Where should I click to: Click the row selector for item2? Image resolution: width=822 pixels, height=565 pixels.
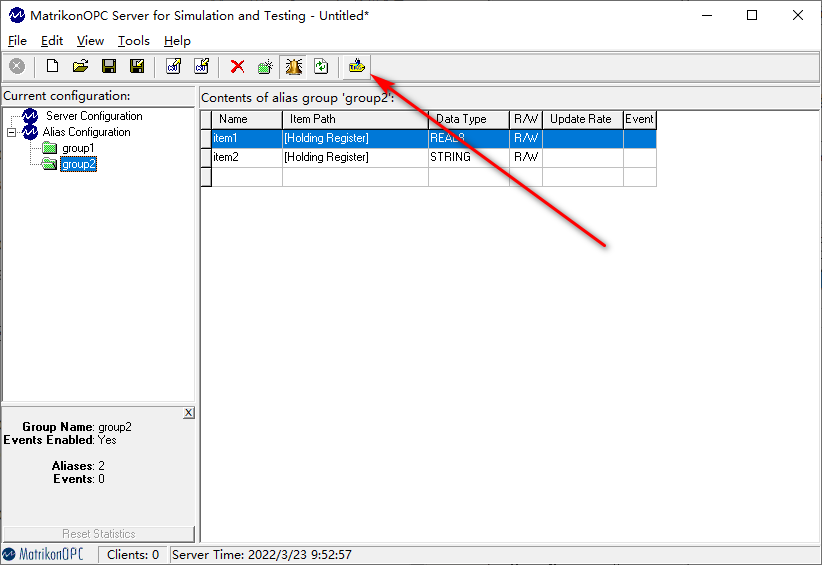click(206, 158)
